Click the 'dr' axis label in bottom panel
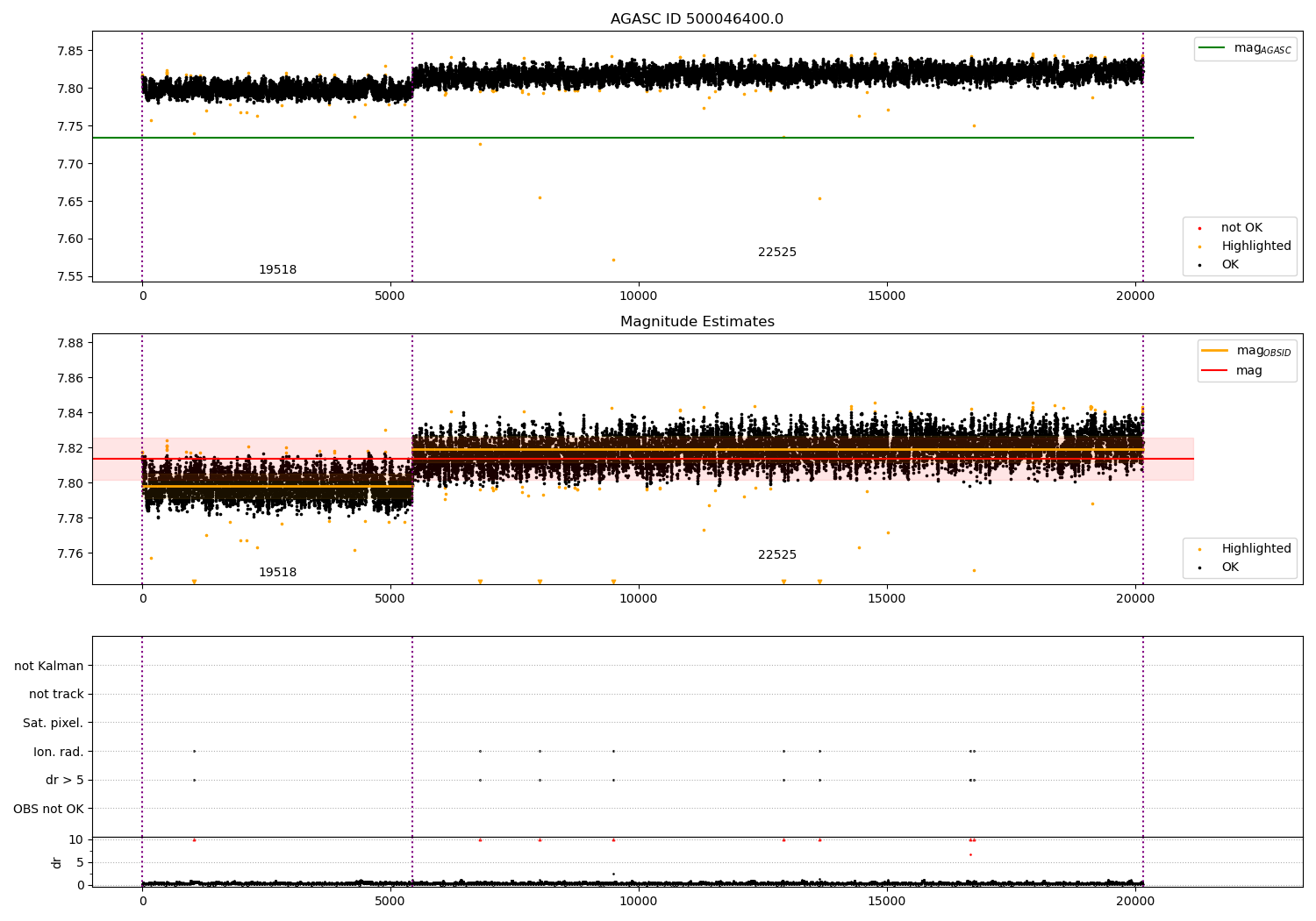 (x=57, y=862)
